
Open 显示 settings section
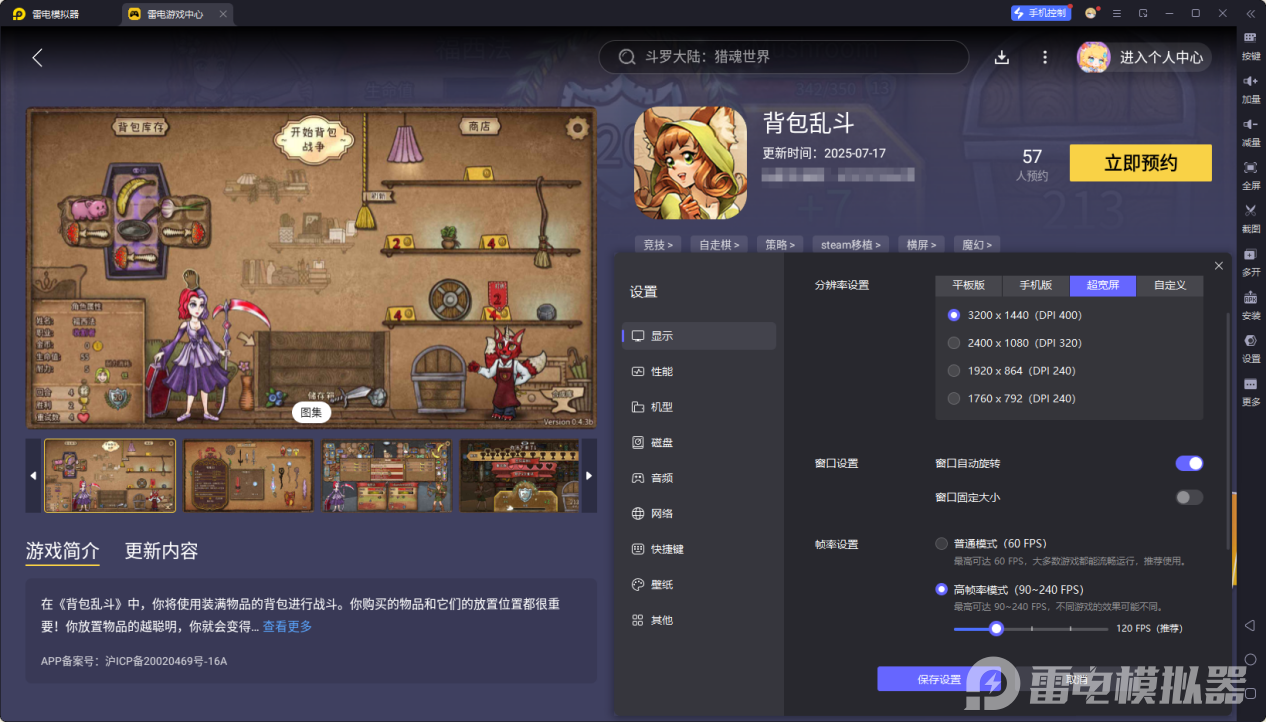click(x=699, y=336)
